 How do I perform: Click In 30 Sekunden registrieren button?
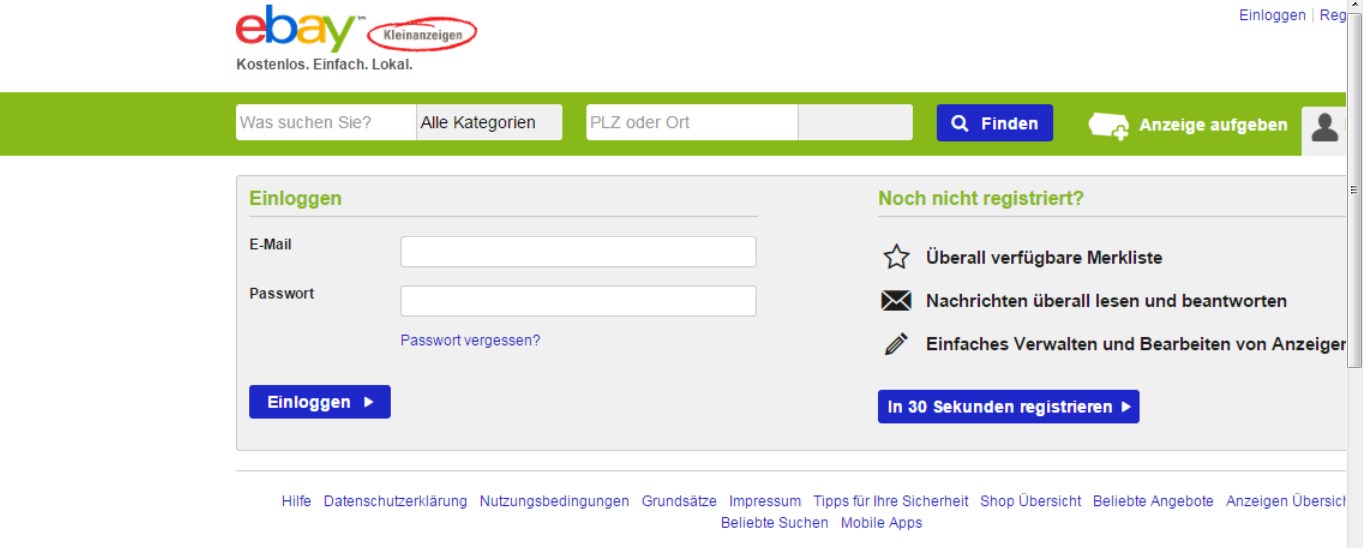(1008, 407)
